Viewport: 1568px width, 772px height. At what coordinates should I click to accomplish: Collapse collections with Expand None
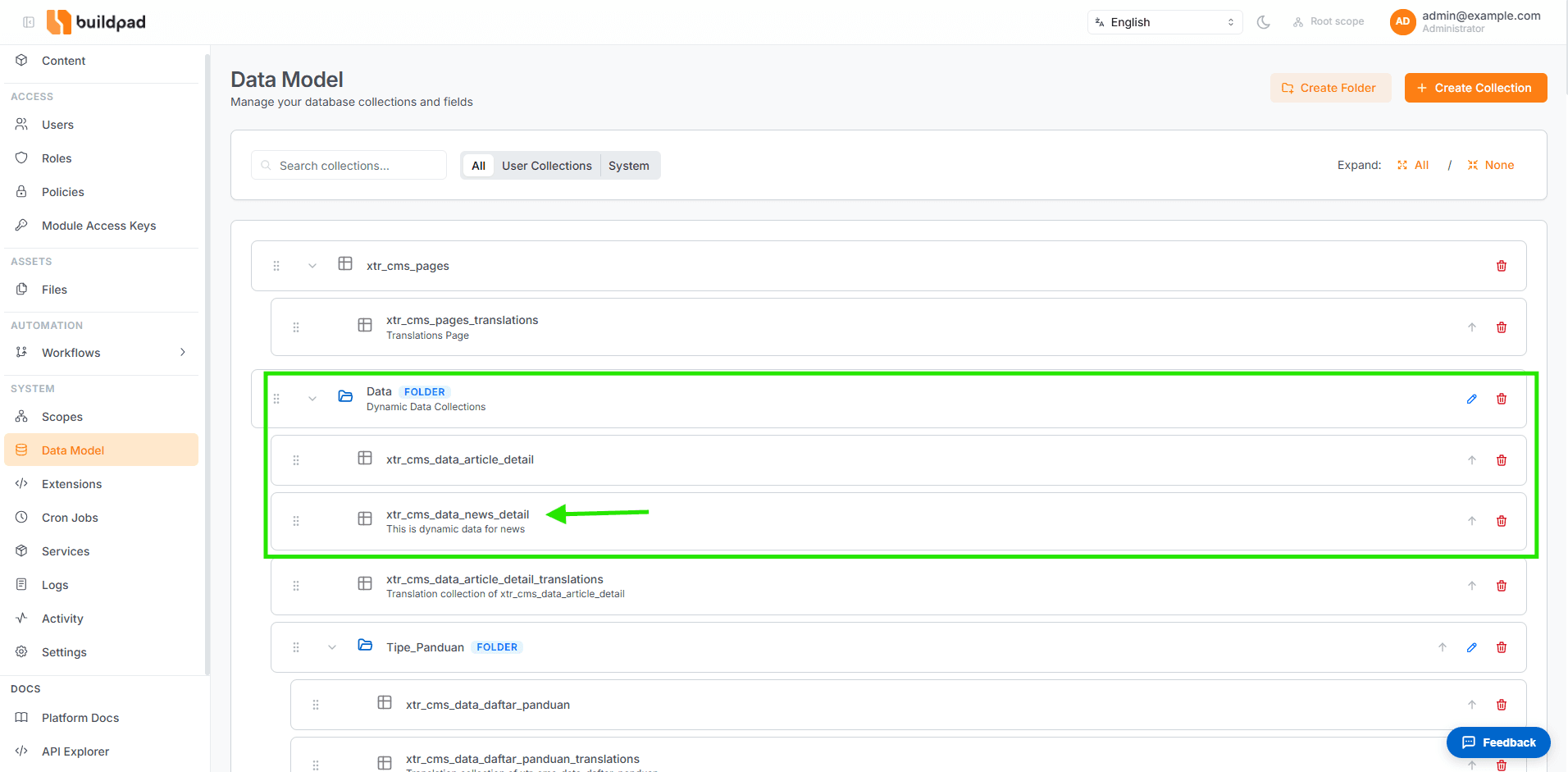click(1491, 165)
